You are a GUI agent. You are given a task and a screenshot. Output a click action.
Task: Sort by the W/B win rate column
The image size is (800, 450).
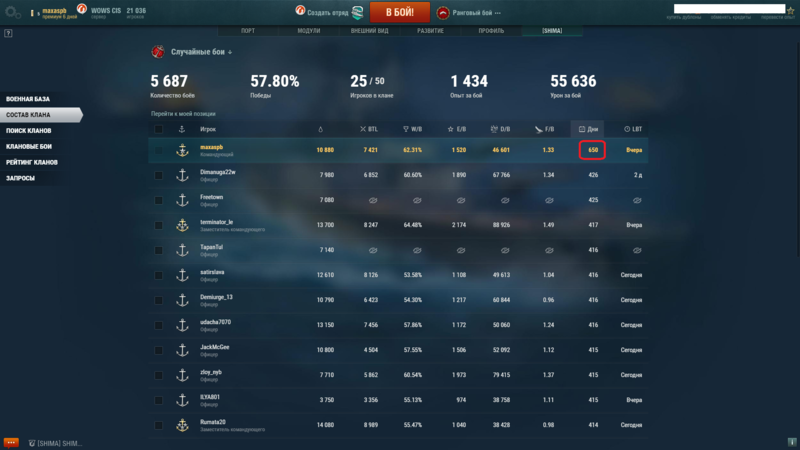412,129
